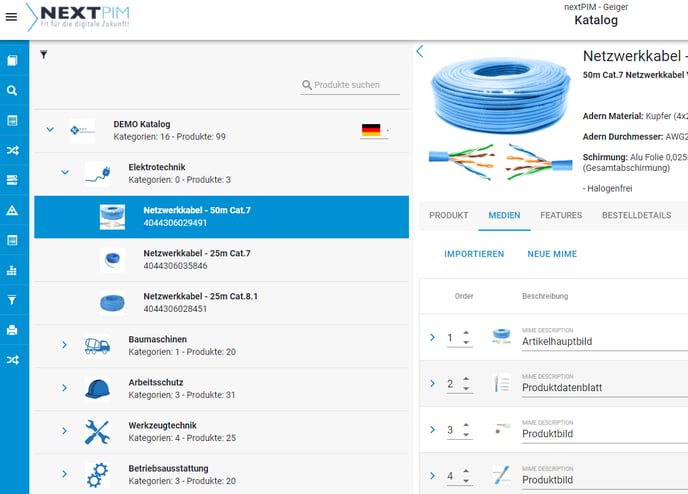
Task: Expand media row 2 Produktdatenblatt
Action: (432, 383)
